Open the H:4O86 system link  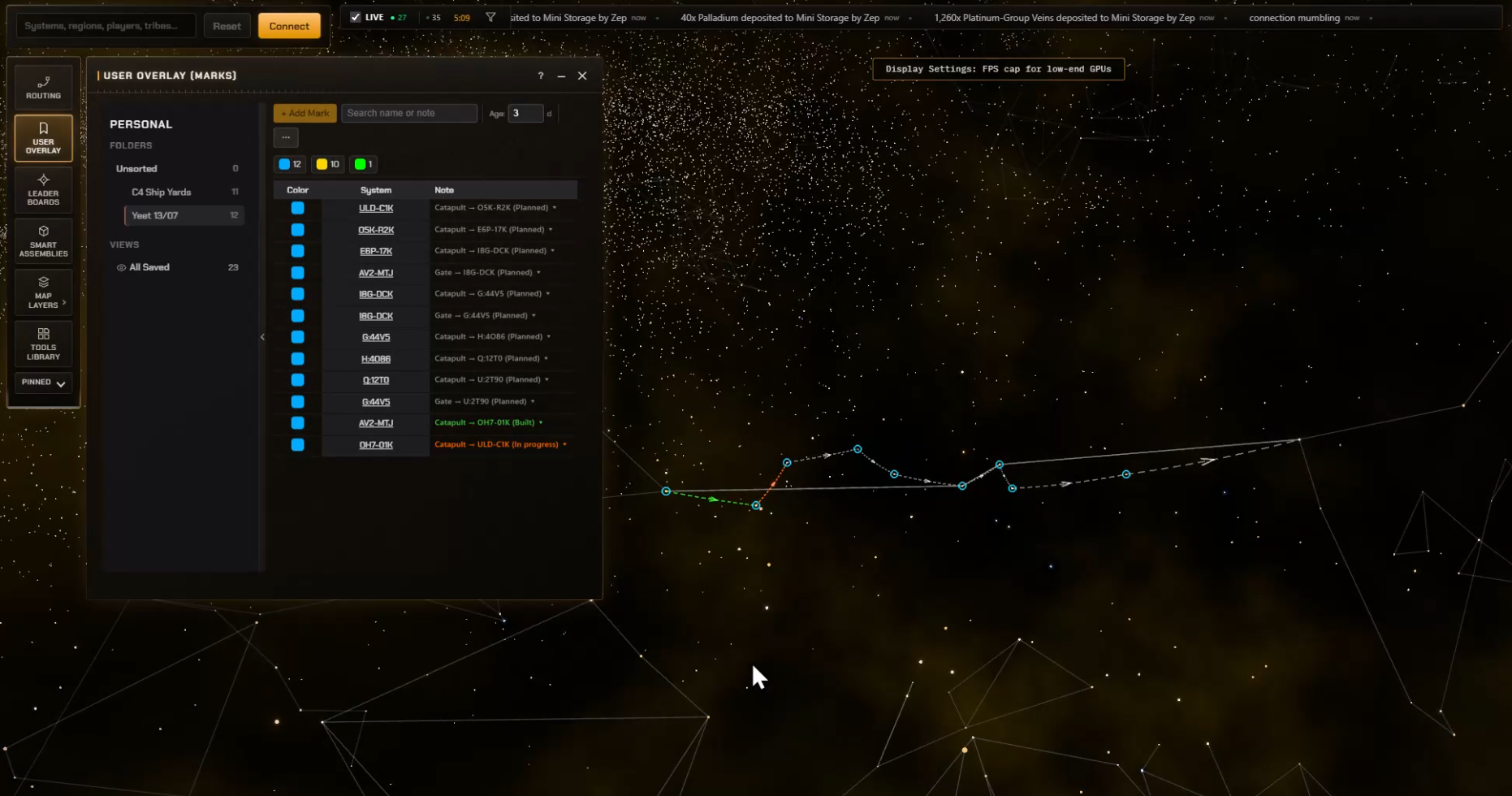376,359
